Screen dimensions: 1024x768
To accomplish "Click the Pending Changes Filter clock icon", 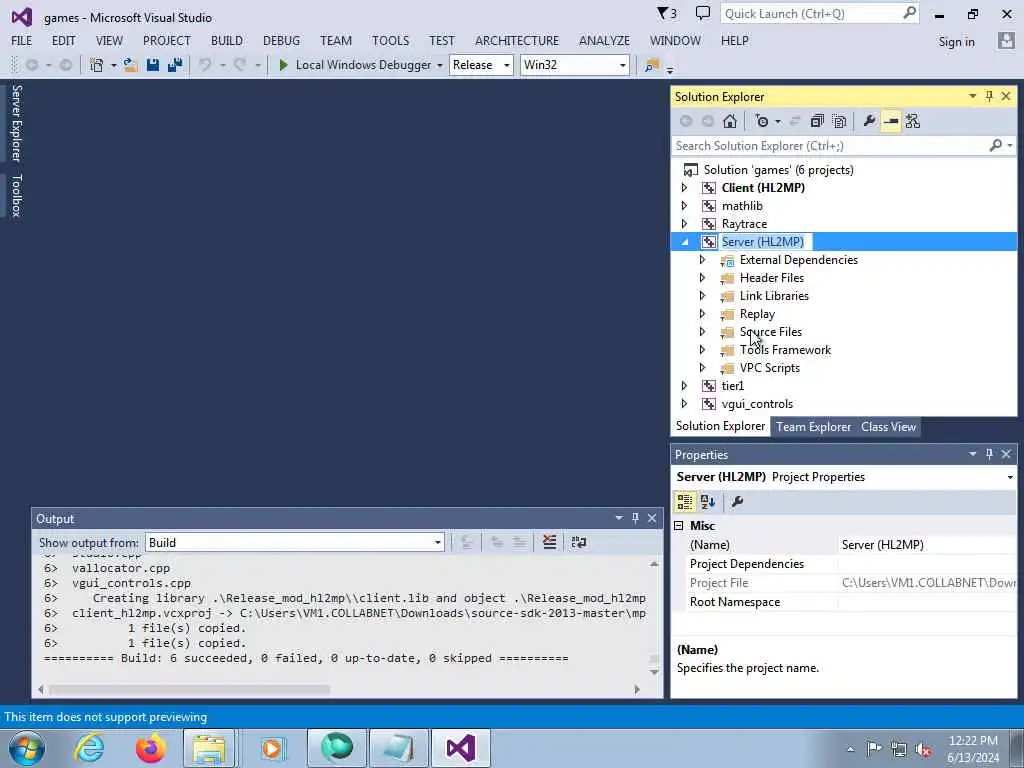I will click(761, 121).
